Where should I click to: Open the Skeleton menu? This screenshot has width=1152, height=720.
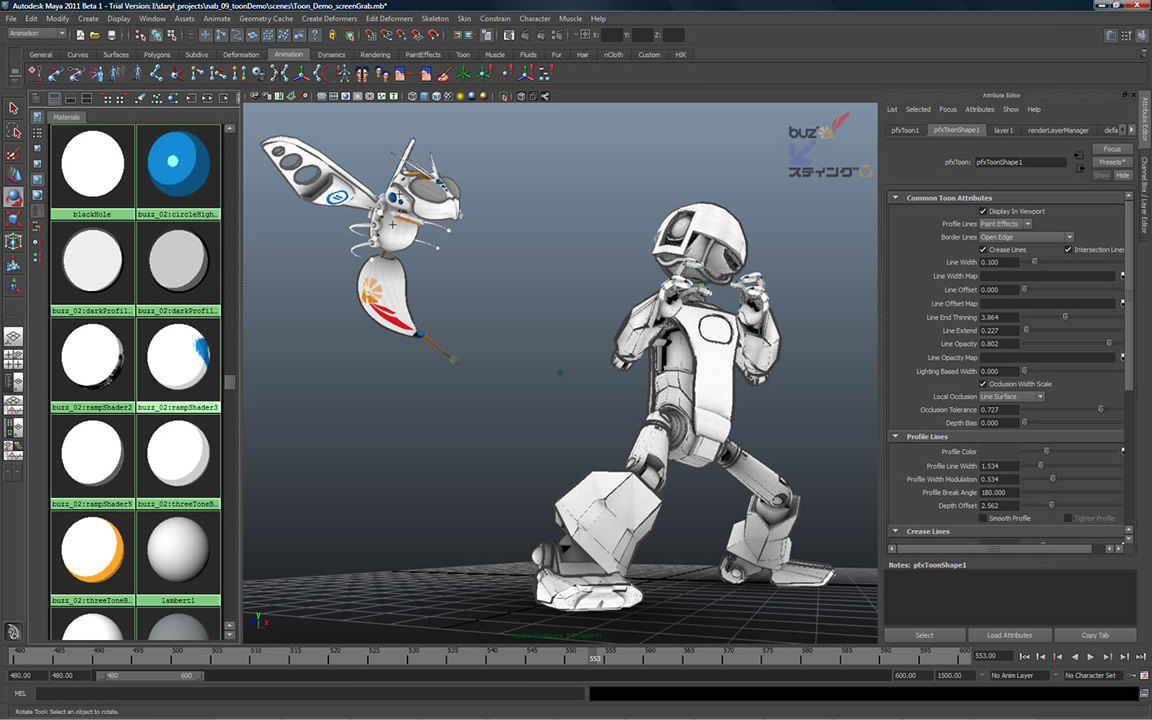[435, 18]
